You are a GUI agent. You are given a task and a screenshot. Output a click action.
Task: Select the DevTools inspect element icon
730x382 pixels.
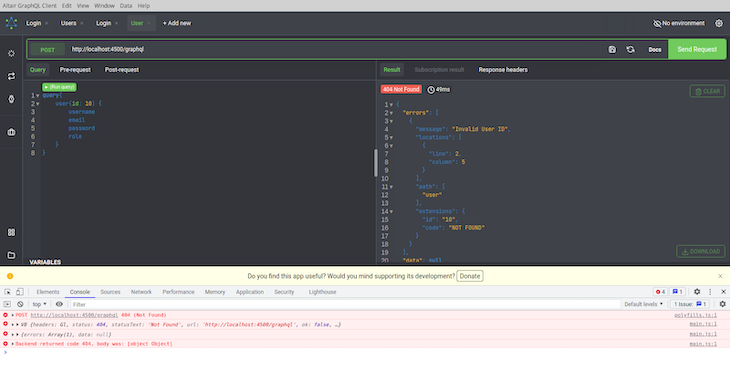click(7, 292)
